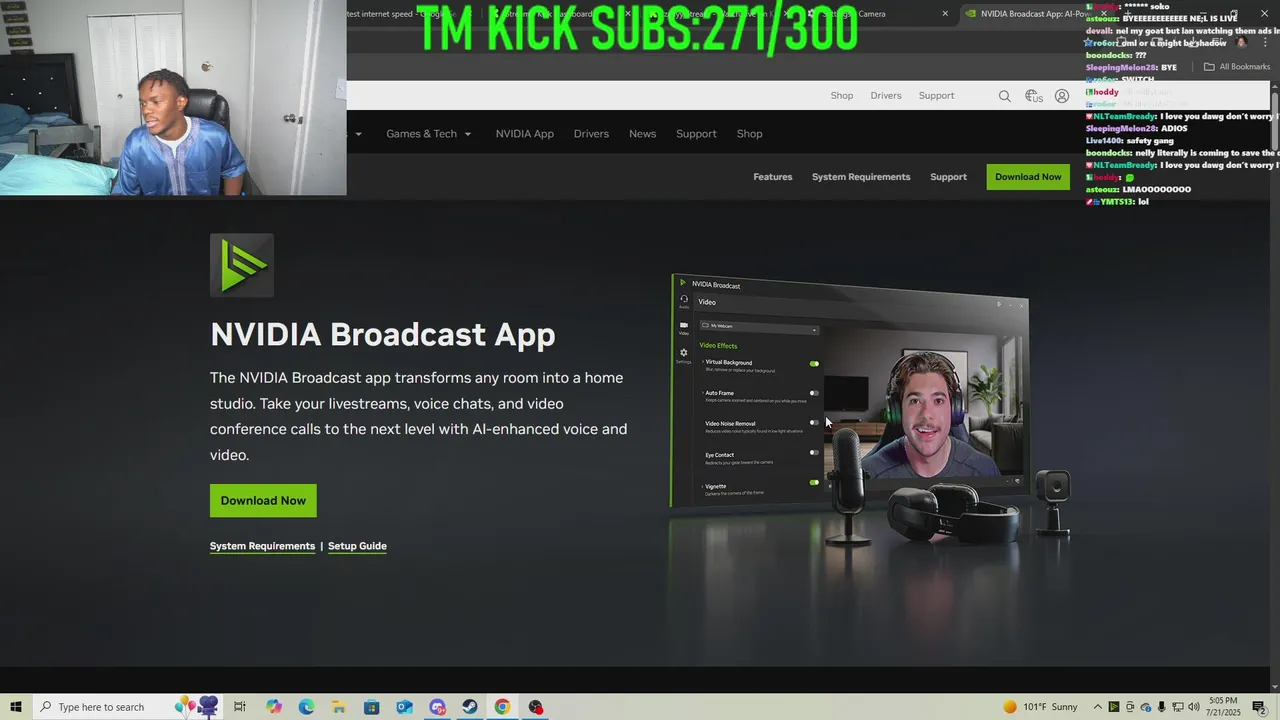The height and width of the screenshot is (720, 1280).
Task: Click Support in the top utility bar
Action: tap(936, 96)
